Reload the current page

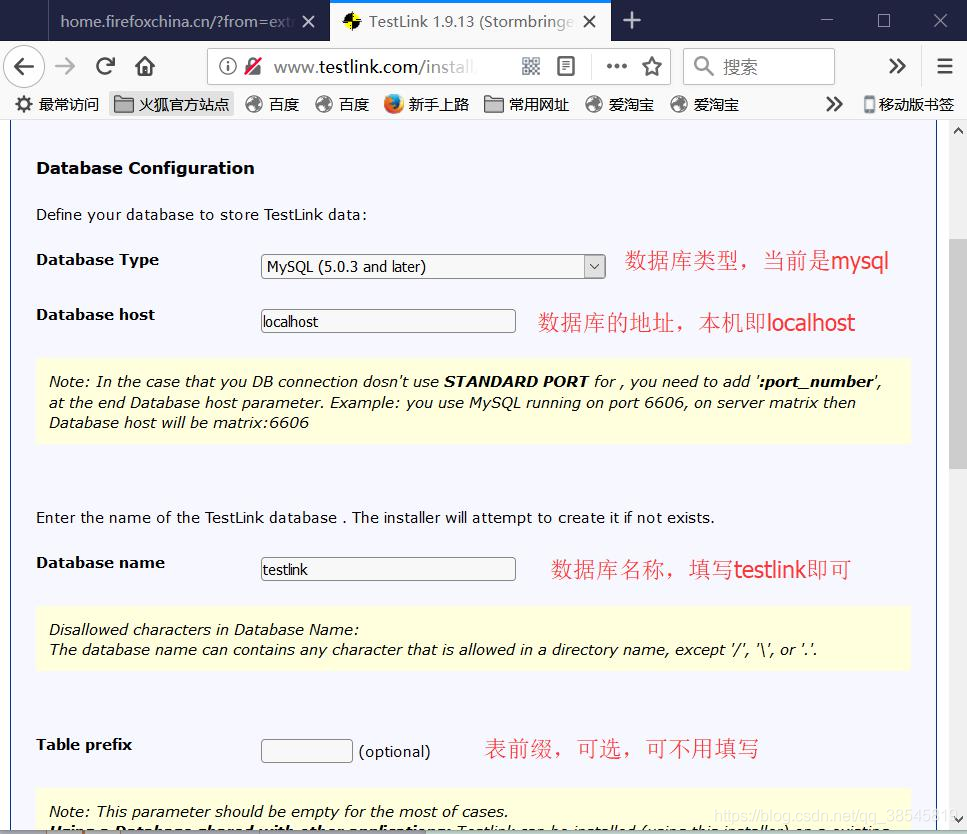(105, 66)
